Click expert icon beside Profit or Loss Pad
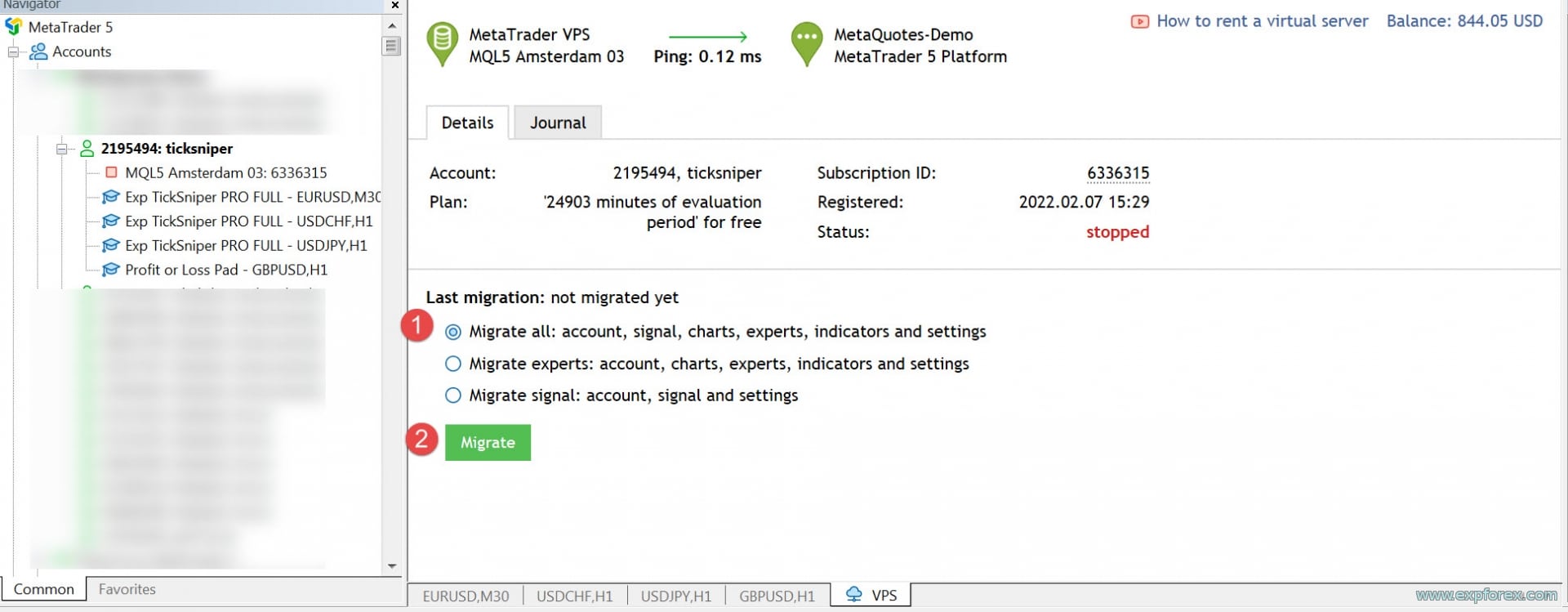This screenshot has height=612, width=1568. coord(110,270)
